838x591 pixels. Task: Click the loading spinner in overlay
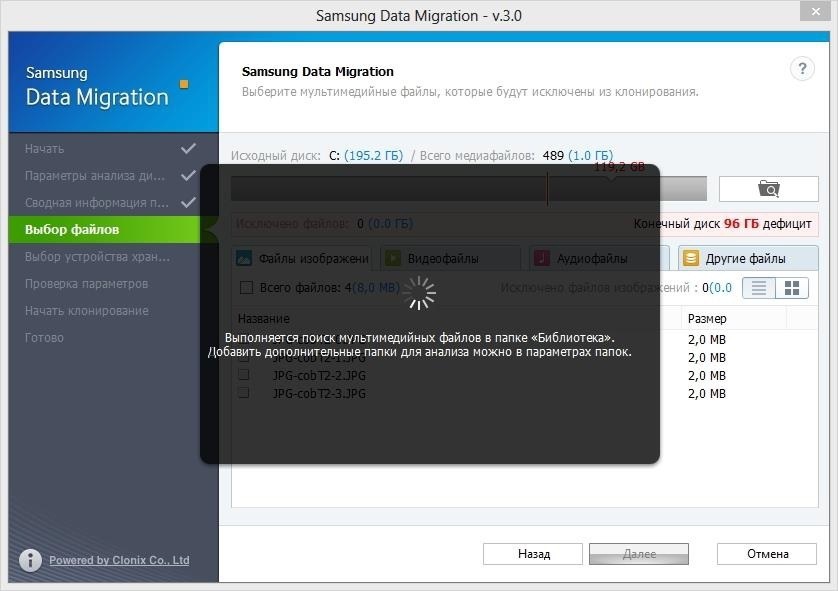419,293
